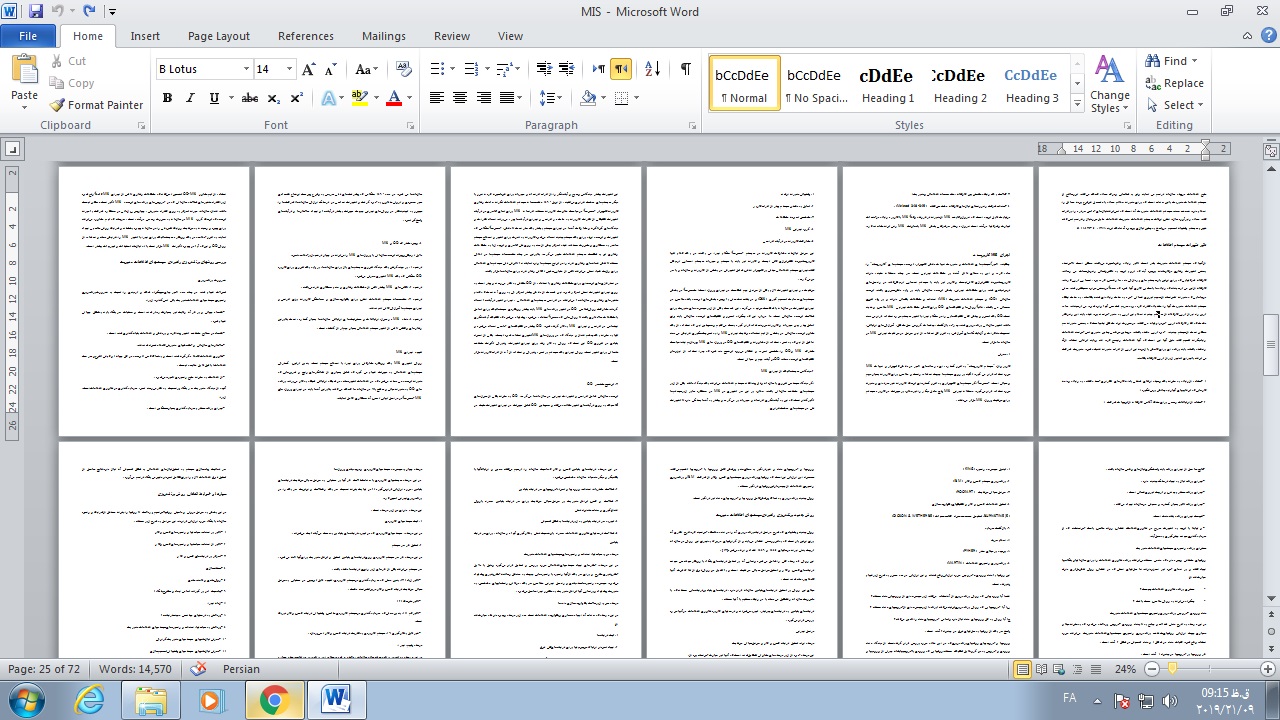Screen dimensions: 1280x720
Task: Click the Save icon in quick access toolbar
Action: pyautogui.click(x=36, y=12)
